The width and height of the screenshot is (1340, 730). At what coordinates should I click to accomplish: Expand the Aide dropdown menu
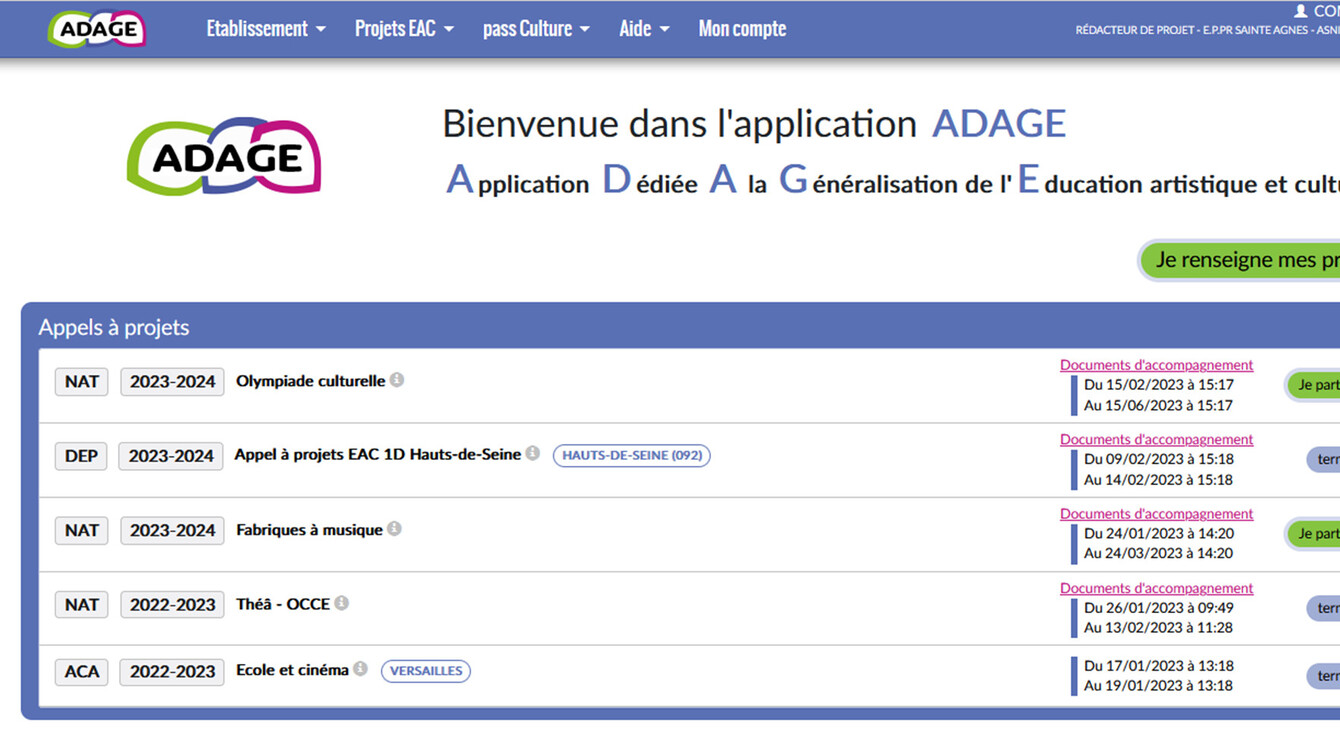[644, 29]
